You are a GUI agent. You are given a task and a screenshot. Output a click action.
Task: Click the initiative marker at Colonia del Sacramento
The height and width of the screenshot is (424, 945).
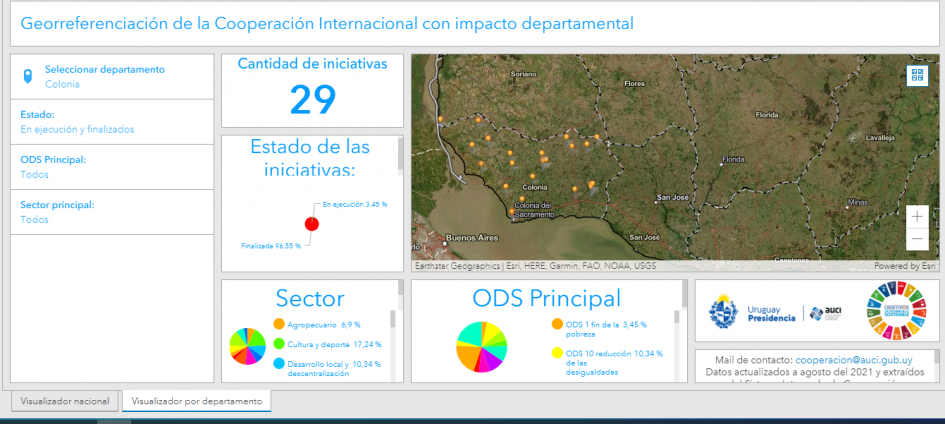(512, 211)
